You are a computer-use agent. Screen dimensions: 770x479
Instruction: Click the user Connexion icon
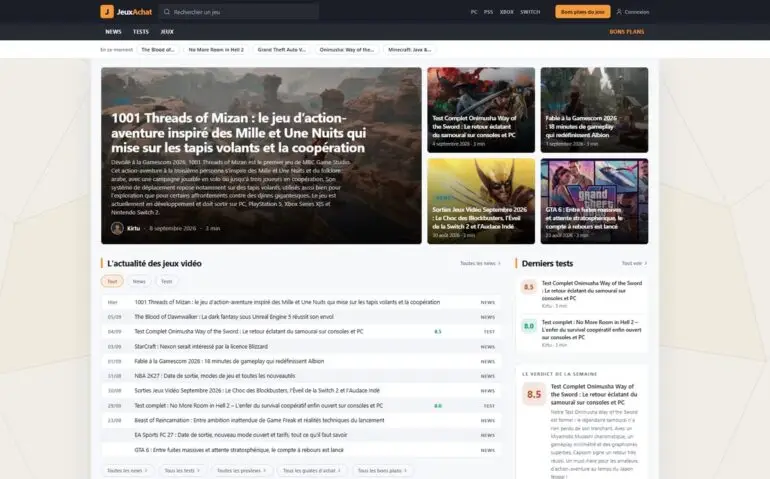click(619, 12)
